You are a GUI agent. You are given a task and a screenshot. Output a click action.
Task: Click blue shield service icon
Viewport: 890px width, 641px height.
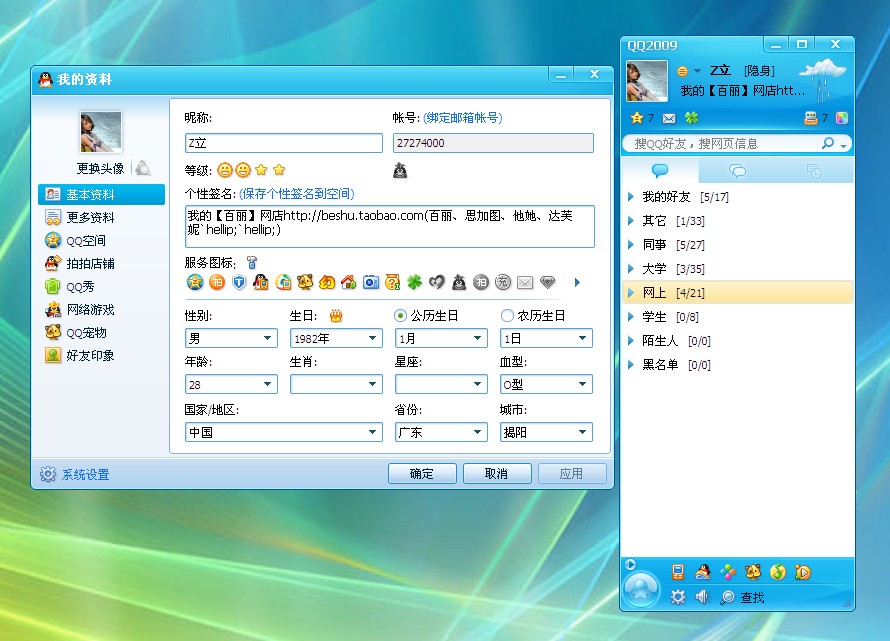(x=239, y=282)
